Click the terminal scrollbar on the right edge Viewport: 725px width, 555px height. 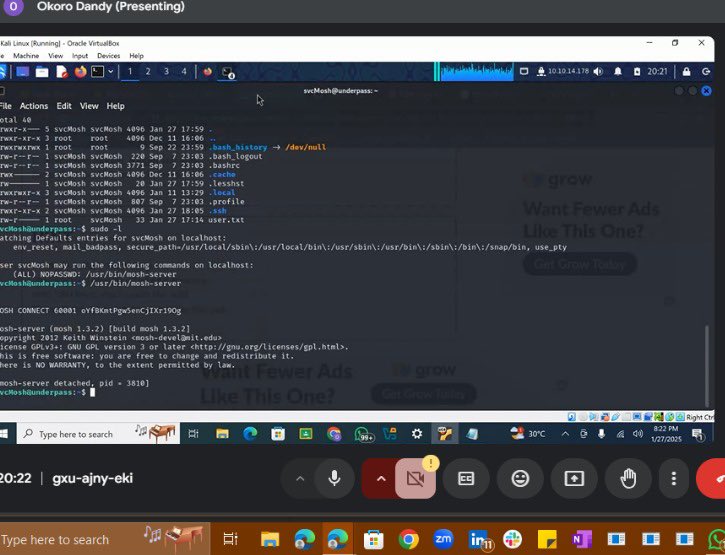(707, 365)
